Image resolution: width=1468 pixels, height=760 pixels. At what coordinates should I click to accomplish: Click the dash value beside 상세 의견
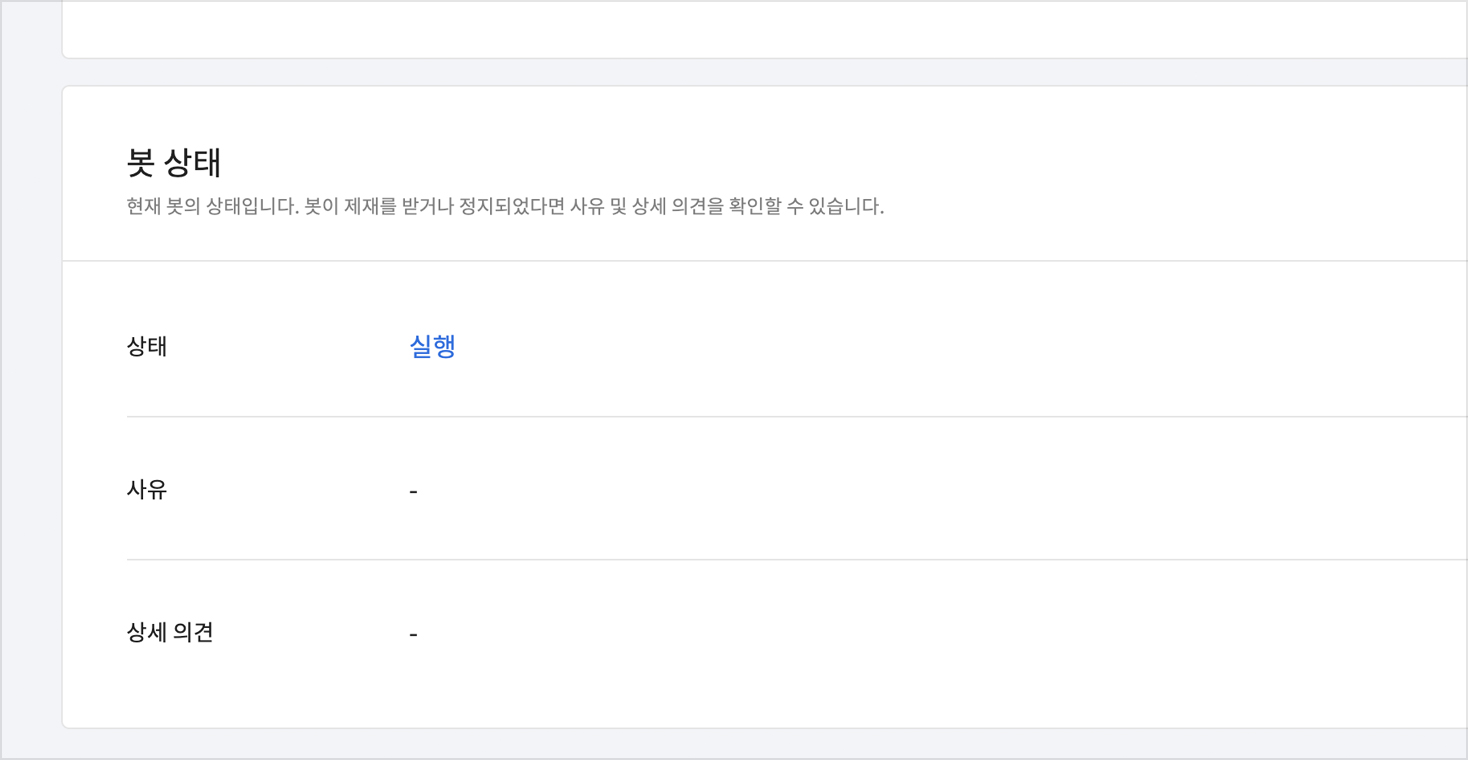point(413,634)
